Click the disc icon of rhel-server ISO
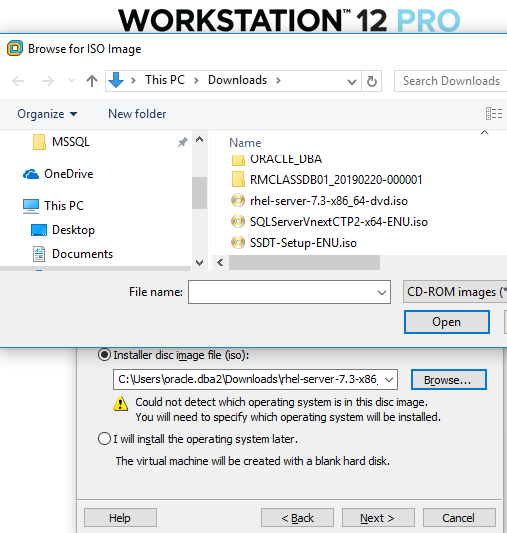507x533 pixels. [238, 201]
